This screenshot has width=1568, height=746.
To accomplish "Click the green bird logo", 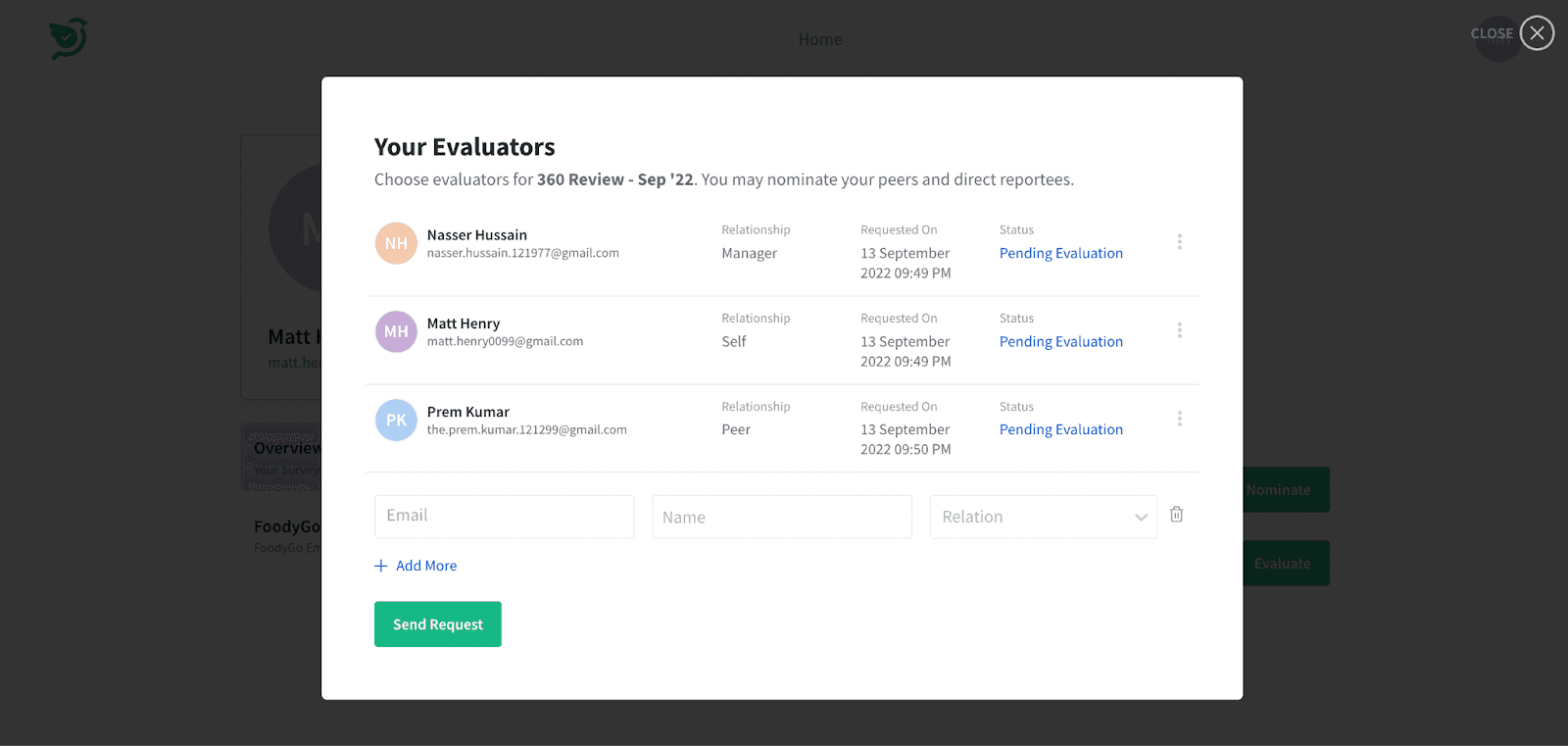I will tap(69, 38).
